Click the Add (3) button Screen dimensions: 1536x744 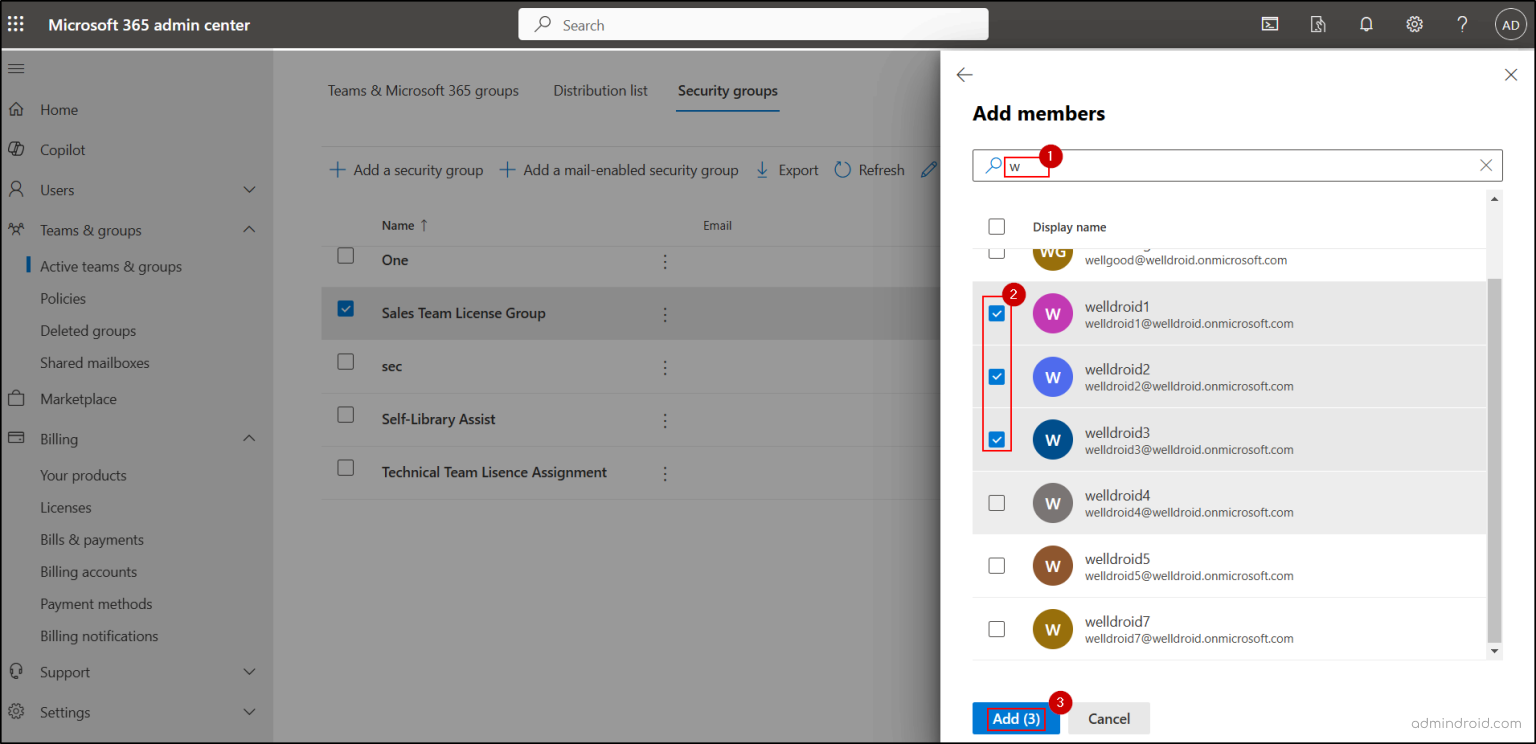[x=1015, y=718]
